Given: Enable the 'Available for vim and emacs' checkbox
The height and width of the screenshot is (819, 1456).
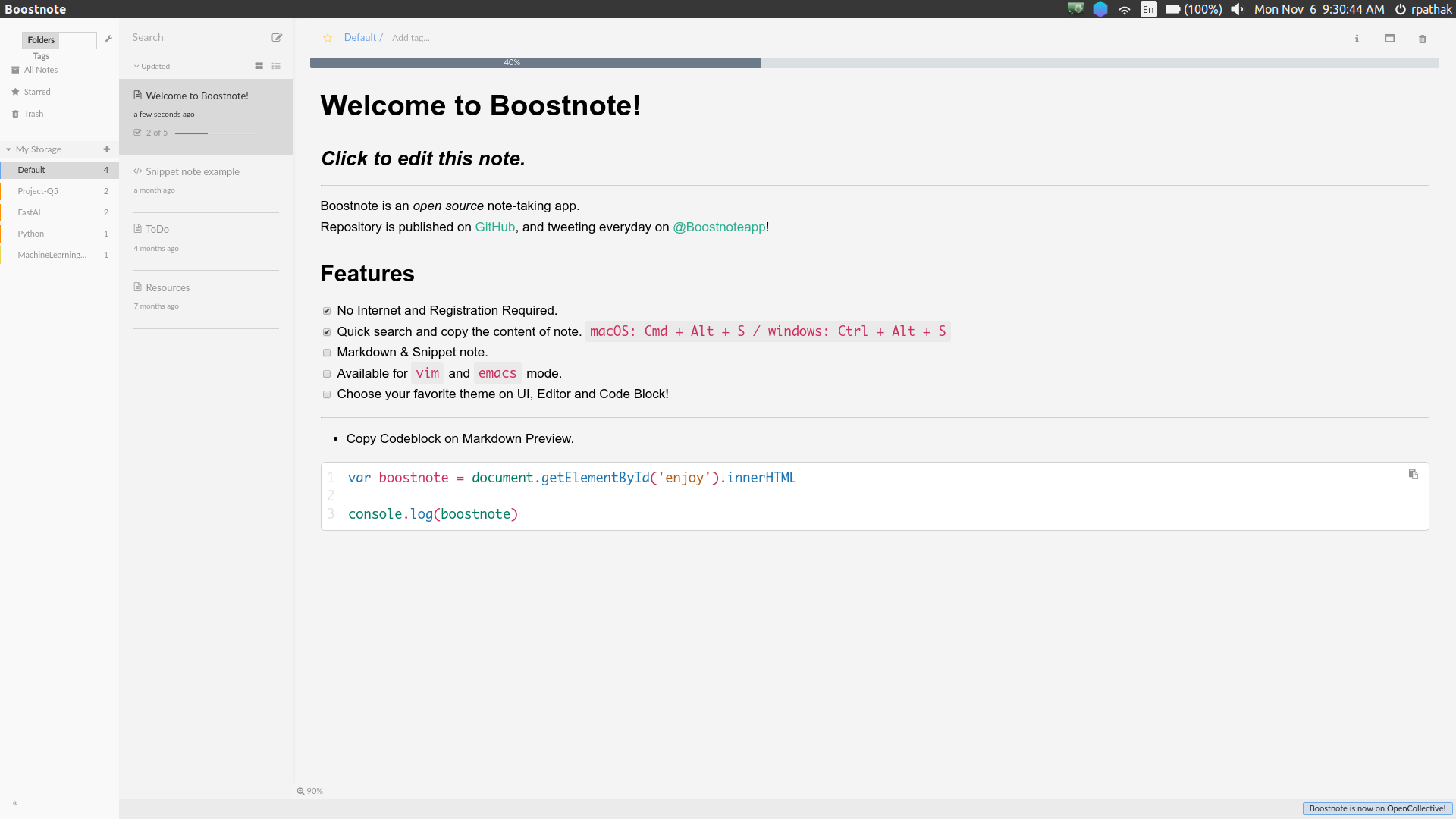Looking at the screenshot, I should point(326,374).
